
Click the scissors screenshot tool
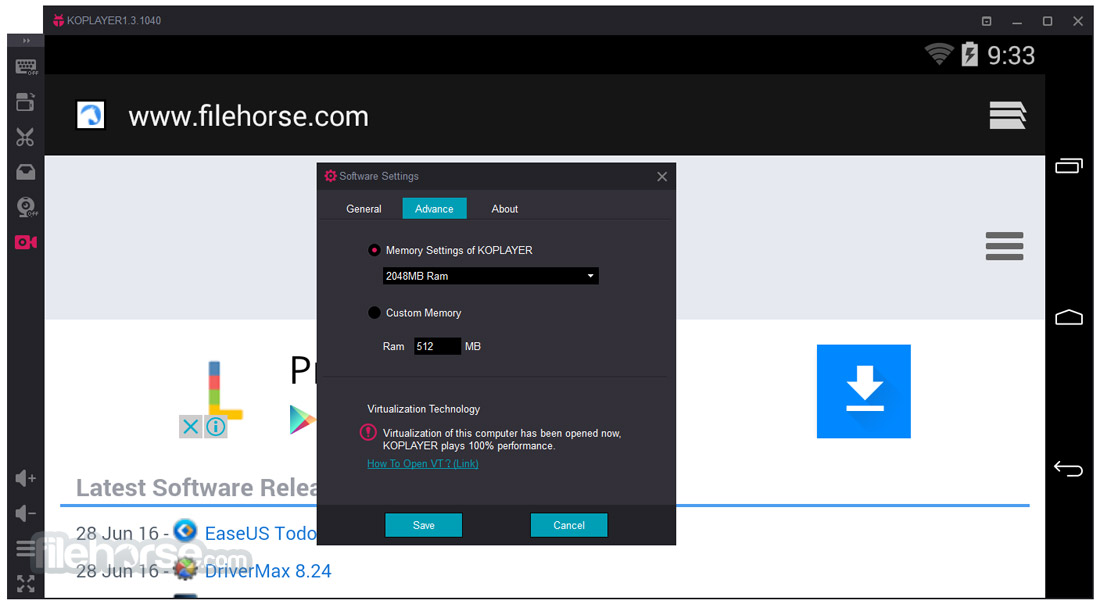[25, 137]
